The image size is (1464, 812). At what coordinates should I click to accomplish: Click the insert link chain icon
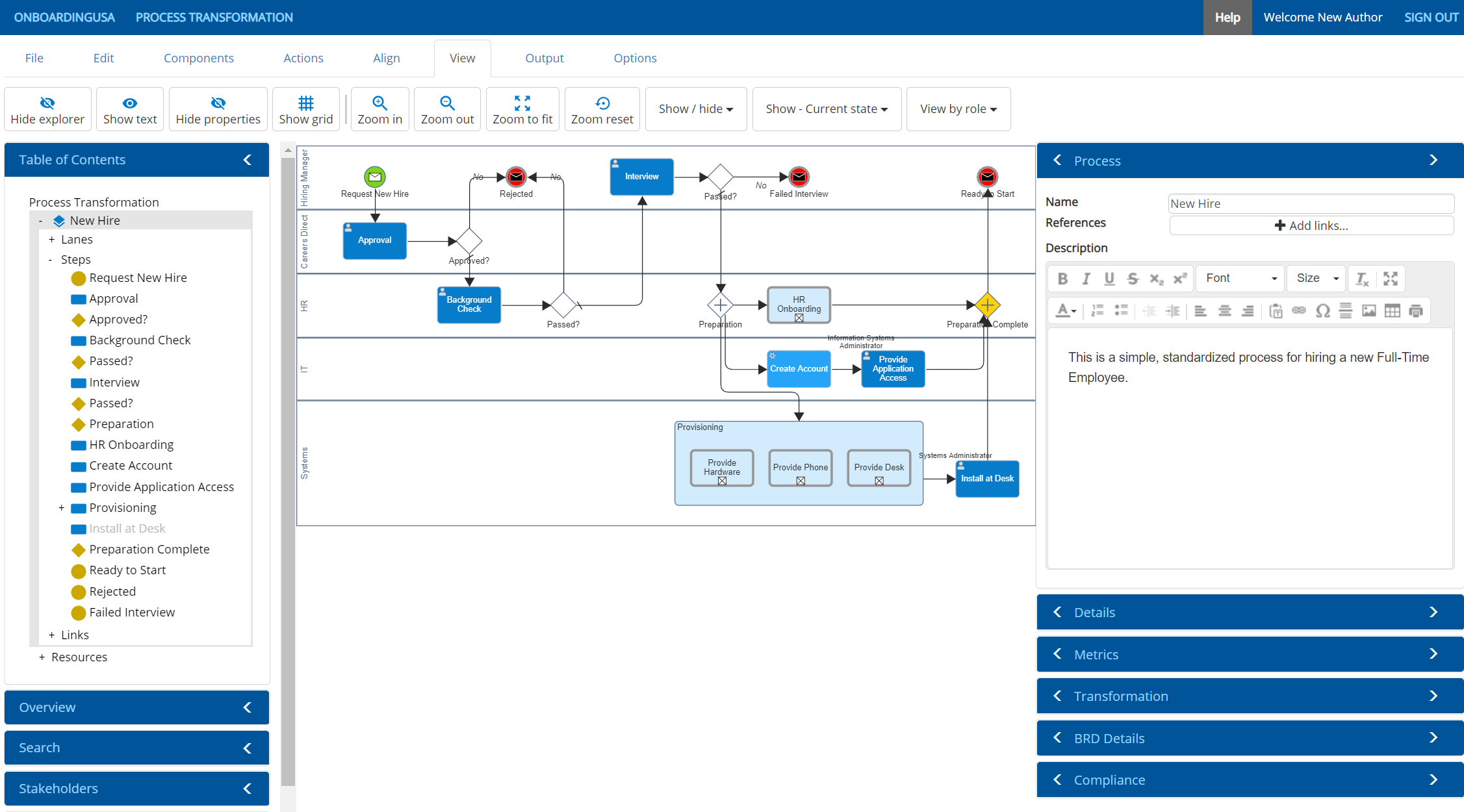1299,311
